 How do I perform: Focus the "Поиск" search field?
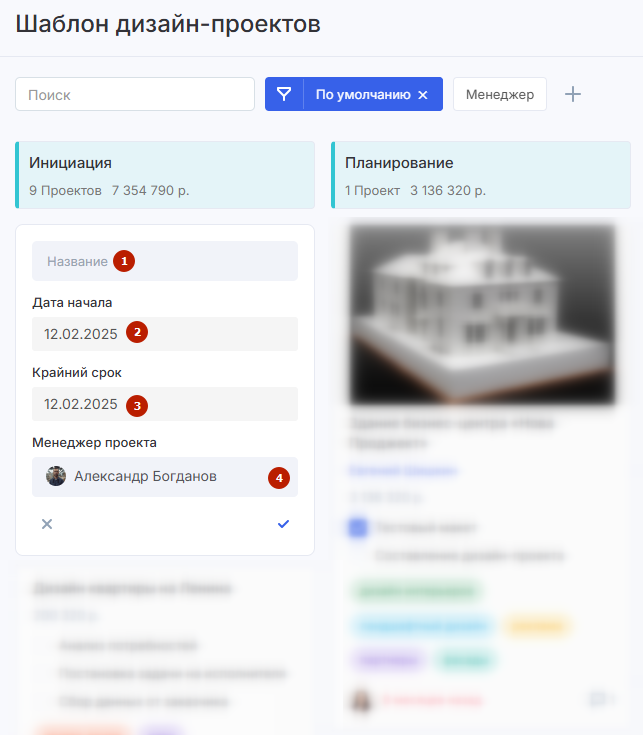[x=135, y=94]
